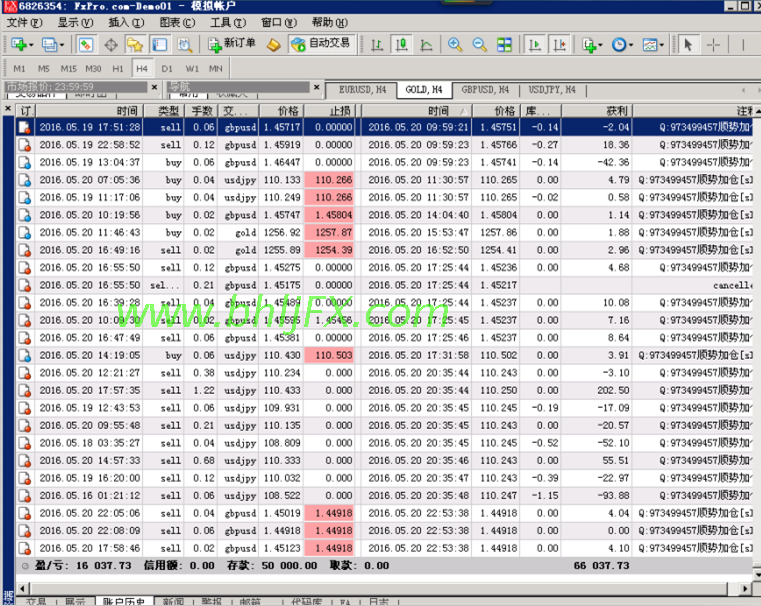Zoom in on the chart
Screen dimensions: 761x606
[x=455, y=45]
